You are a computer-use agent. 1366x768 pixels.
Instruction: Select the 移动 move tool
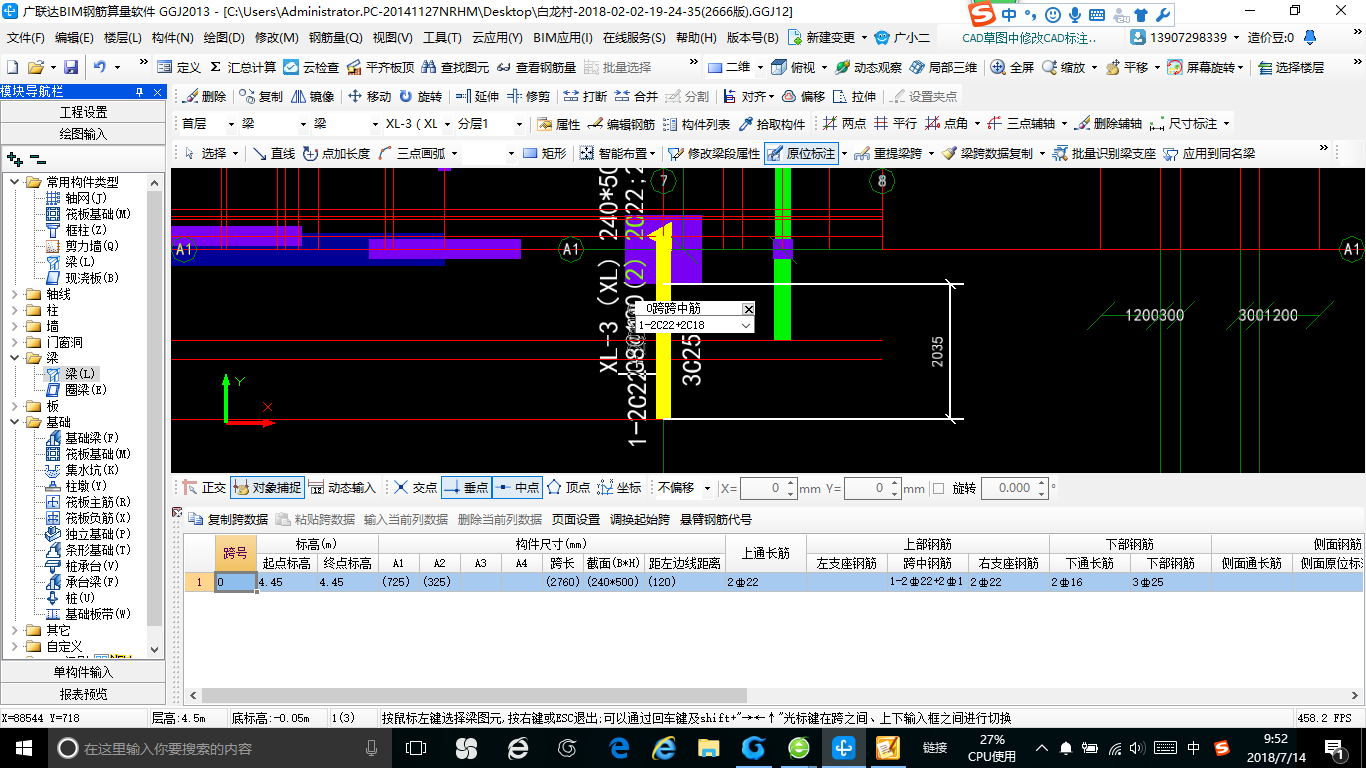[x=370, y=97]
